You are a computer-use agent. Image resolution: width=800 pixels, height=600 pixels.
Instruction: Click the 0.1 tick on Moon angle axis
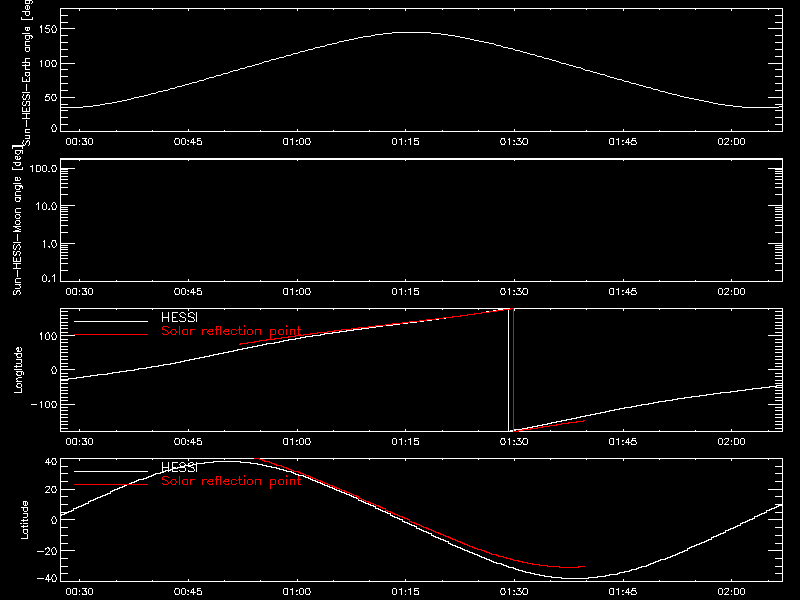[x=49, y=278]
